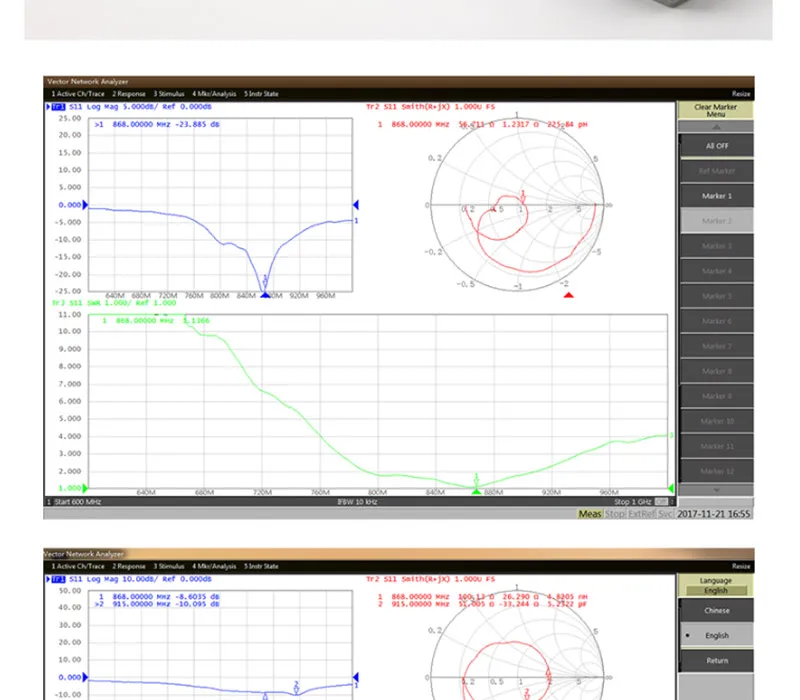
Task: Select the Marker 12 softkey
Action: (x=716, y=471)
